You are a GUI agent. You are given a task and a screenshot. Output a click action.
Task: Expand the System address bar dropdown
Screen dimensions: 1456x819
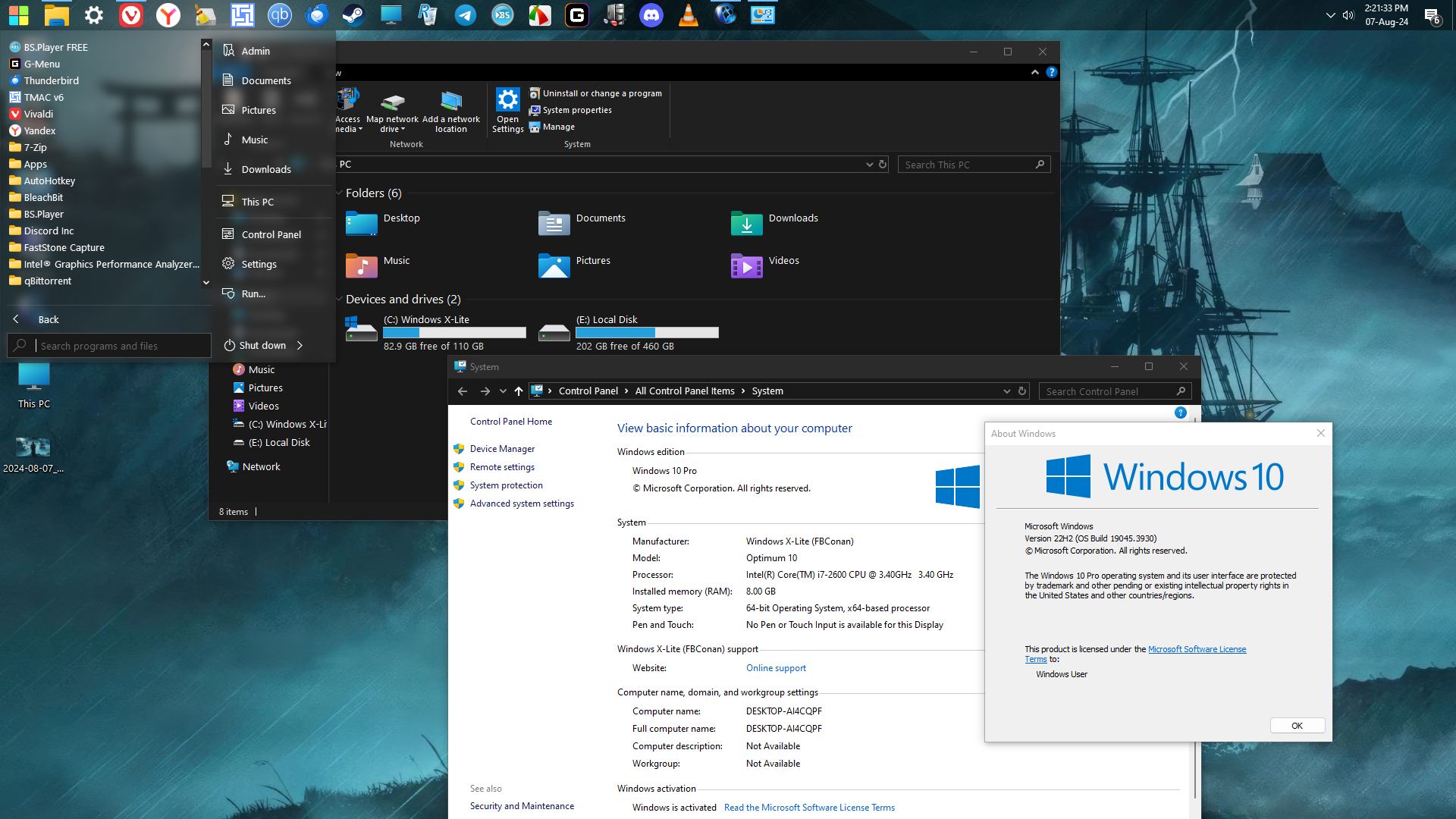[1007, 391]
